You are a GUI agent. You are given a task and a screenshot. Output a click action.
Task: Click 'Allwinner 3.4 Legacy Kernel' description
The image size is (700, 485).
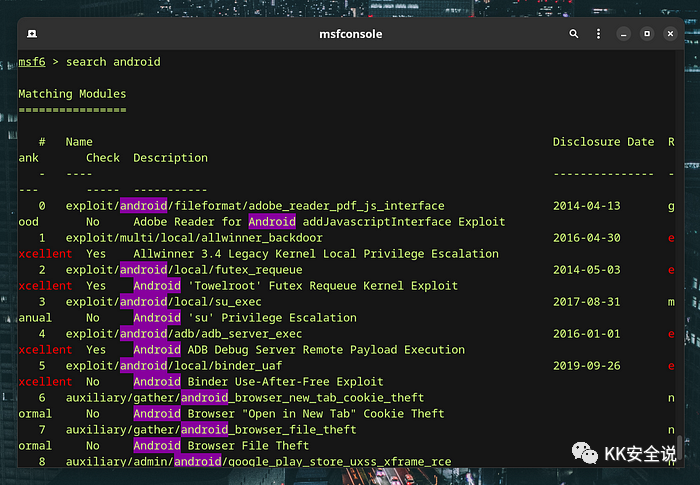click(x=316, y=254)
